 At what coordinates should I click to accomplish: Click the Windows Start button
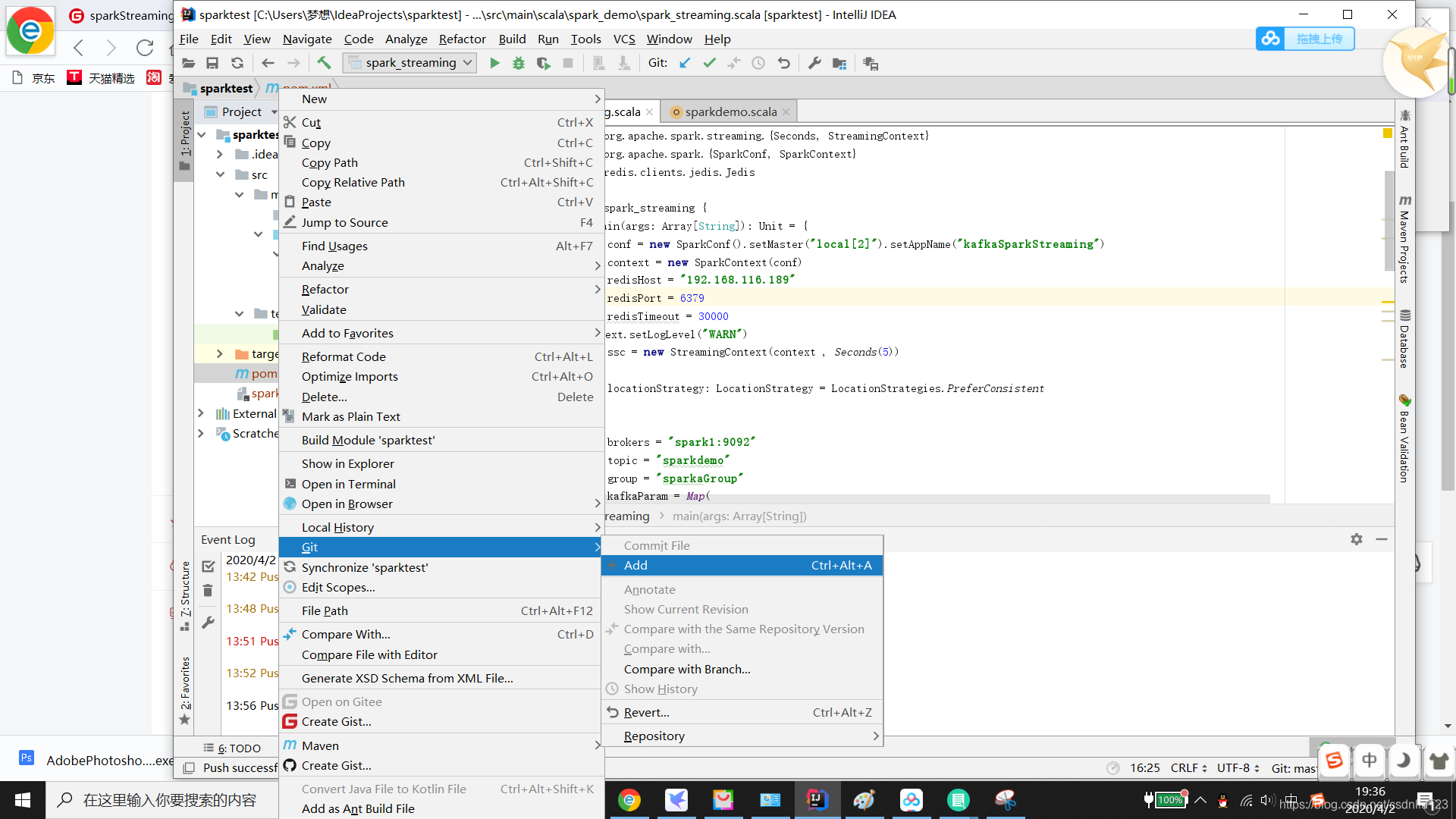coord(23,799)
